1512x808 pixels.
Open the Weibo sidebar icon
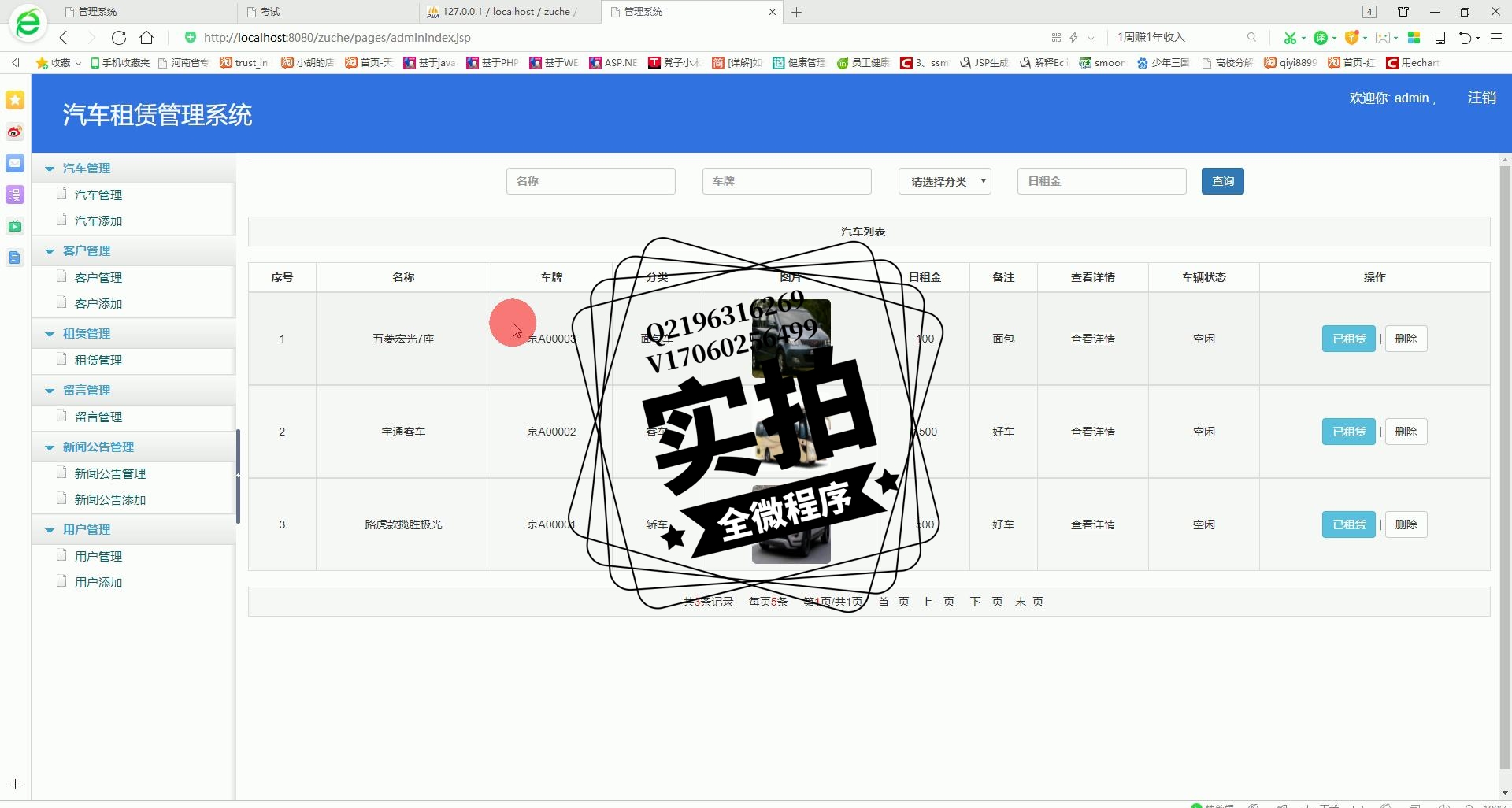(x=15, y=132)
